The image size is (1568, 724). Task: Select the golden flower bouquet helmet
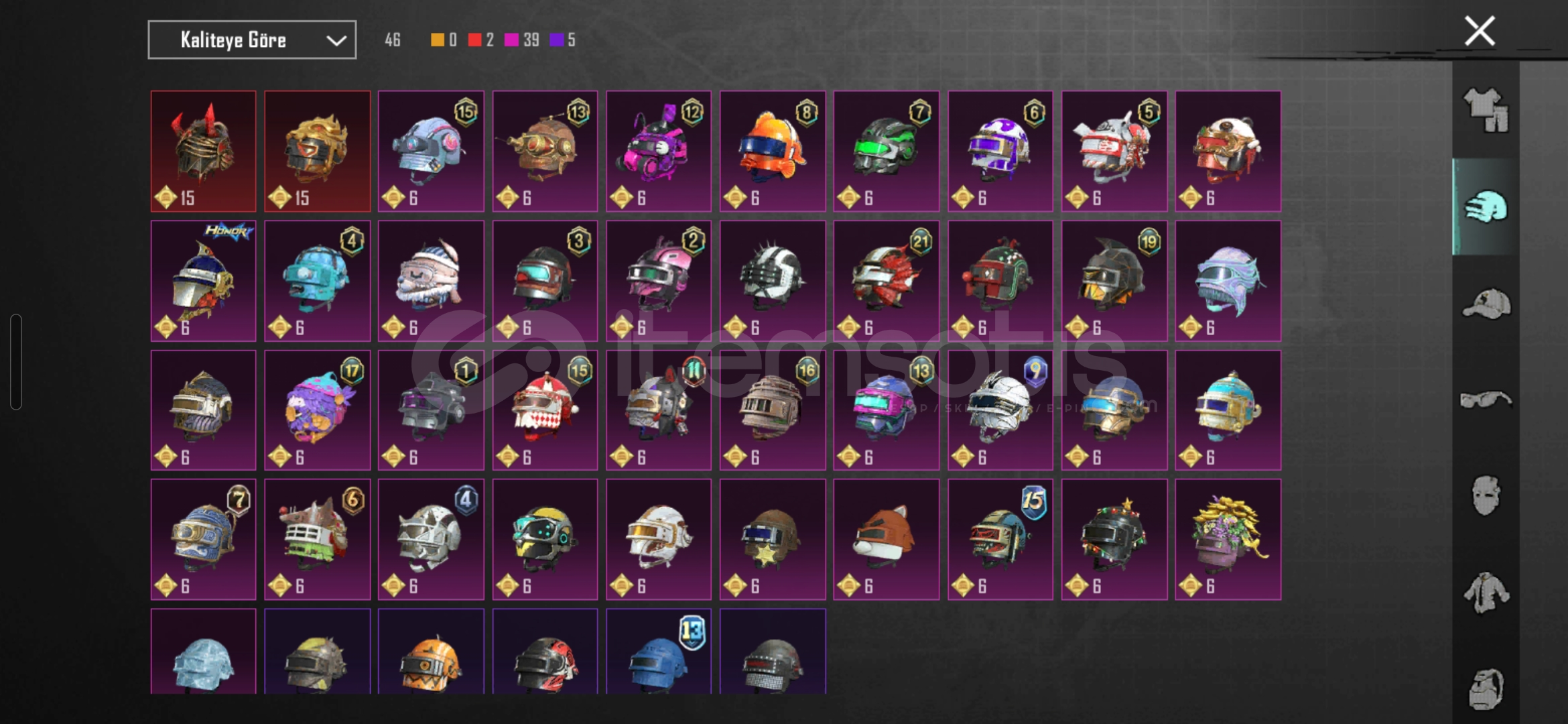pyautogui.click(x=1228, y=539)
